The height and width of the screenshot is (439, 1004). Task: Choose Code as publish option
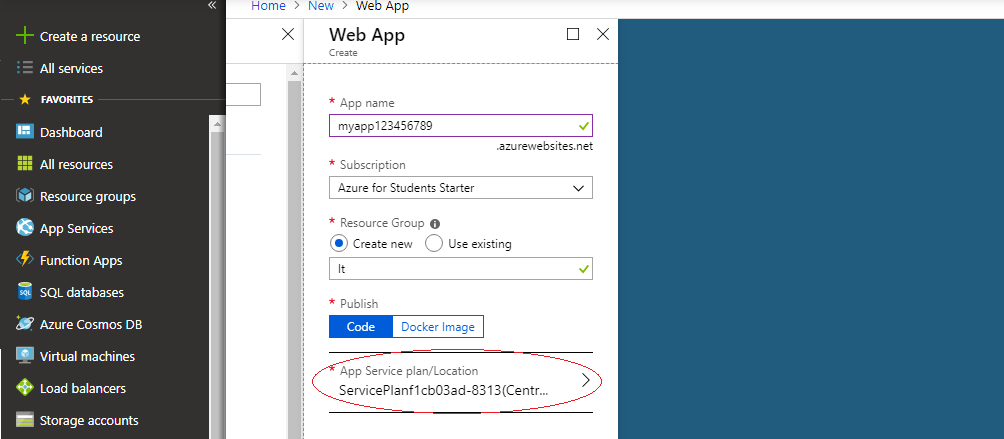coord(360,326)
